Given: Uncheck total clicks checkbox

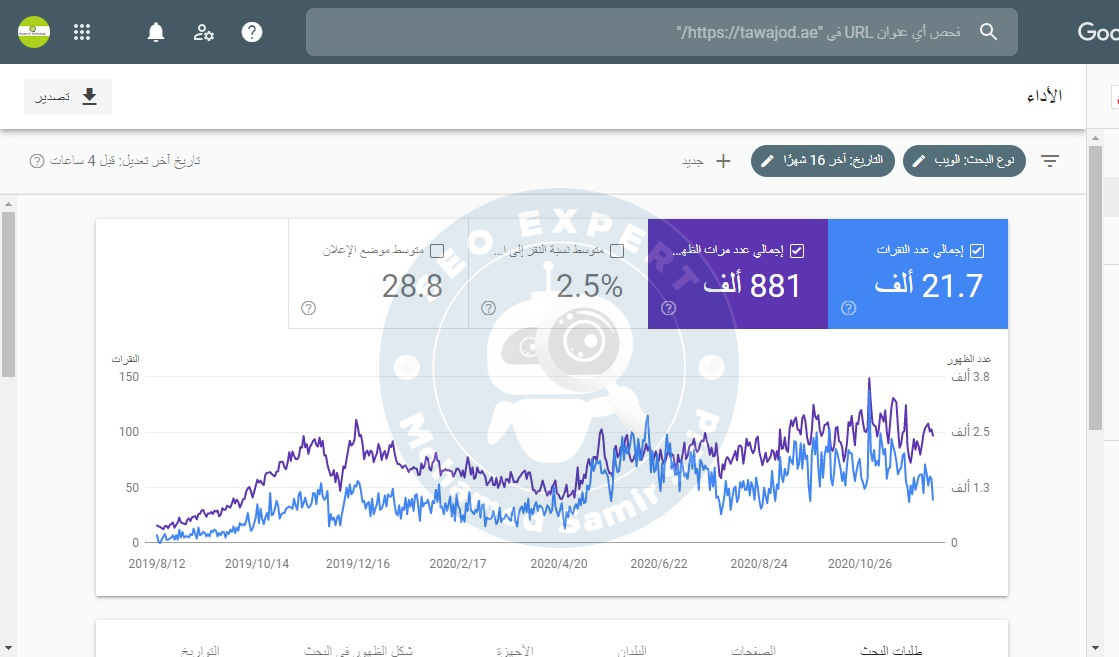Looking at the screenshot, I should point(977,251).
